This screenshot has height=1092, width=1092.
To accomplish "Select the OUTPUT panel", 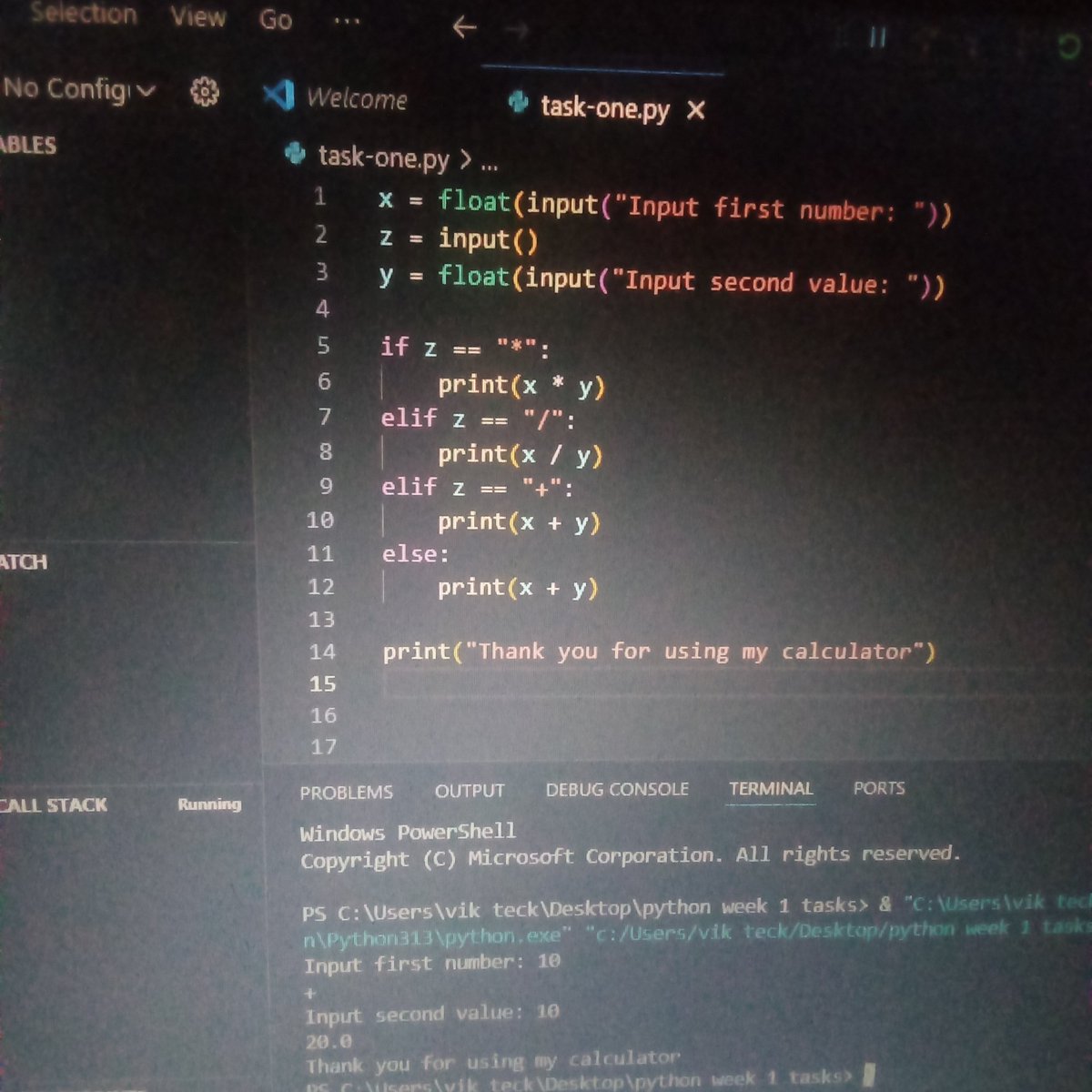I will [470, 790].
